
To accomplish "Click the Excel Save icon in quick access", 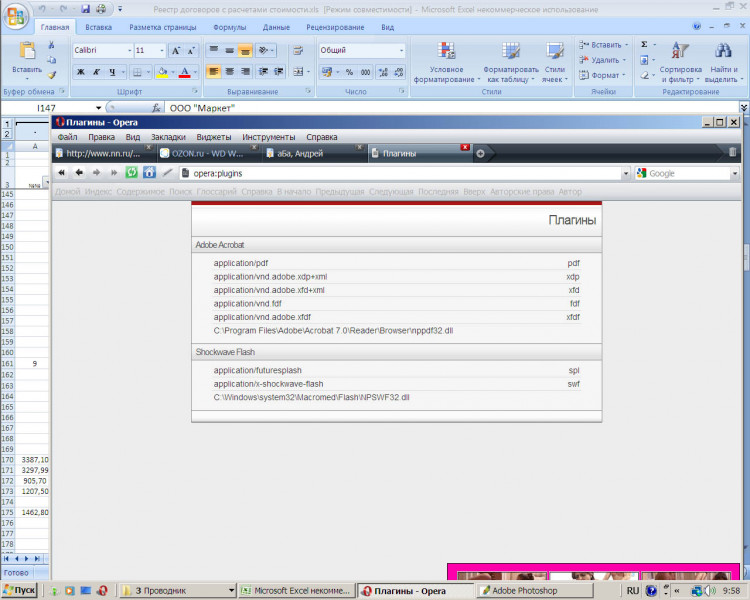I will [86, 9].
